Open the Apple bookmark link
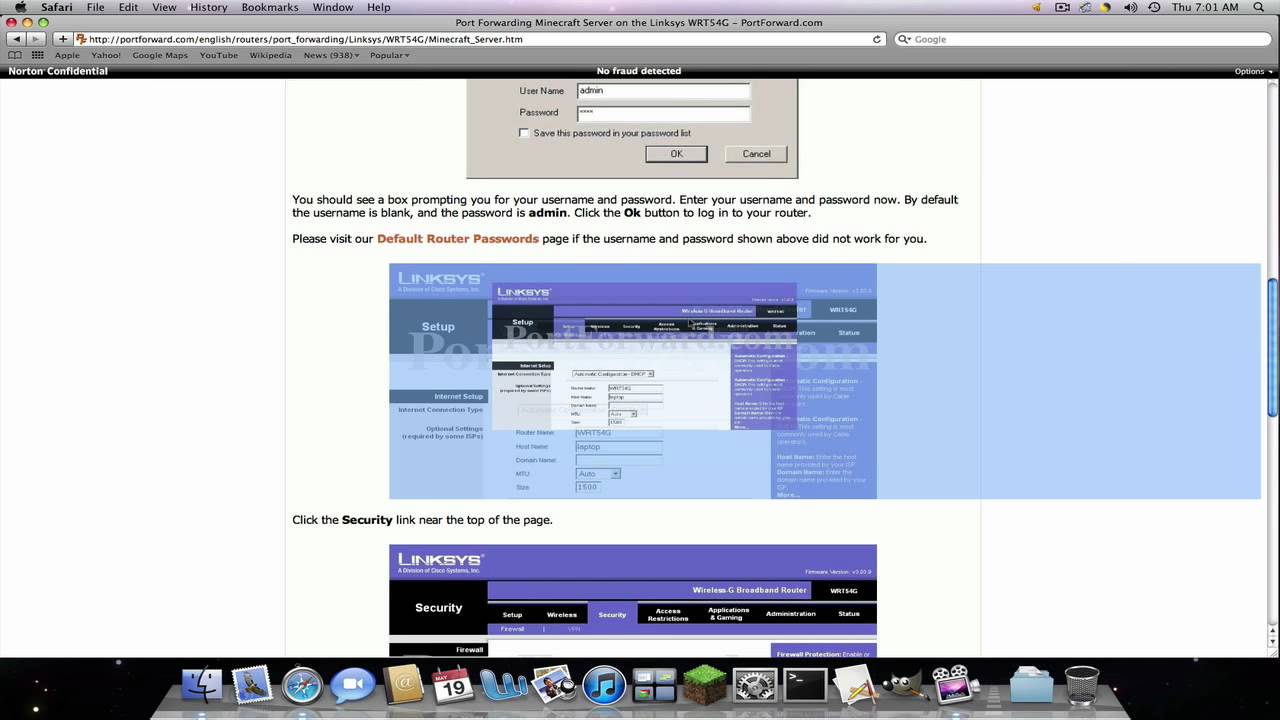Screen dimensions: 1280x720 (67, 55)
